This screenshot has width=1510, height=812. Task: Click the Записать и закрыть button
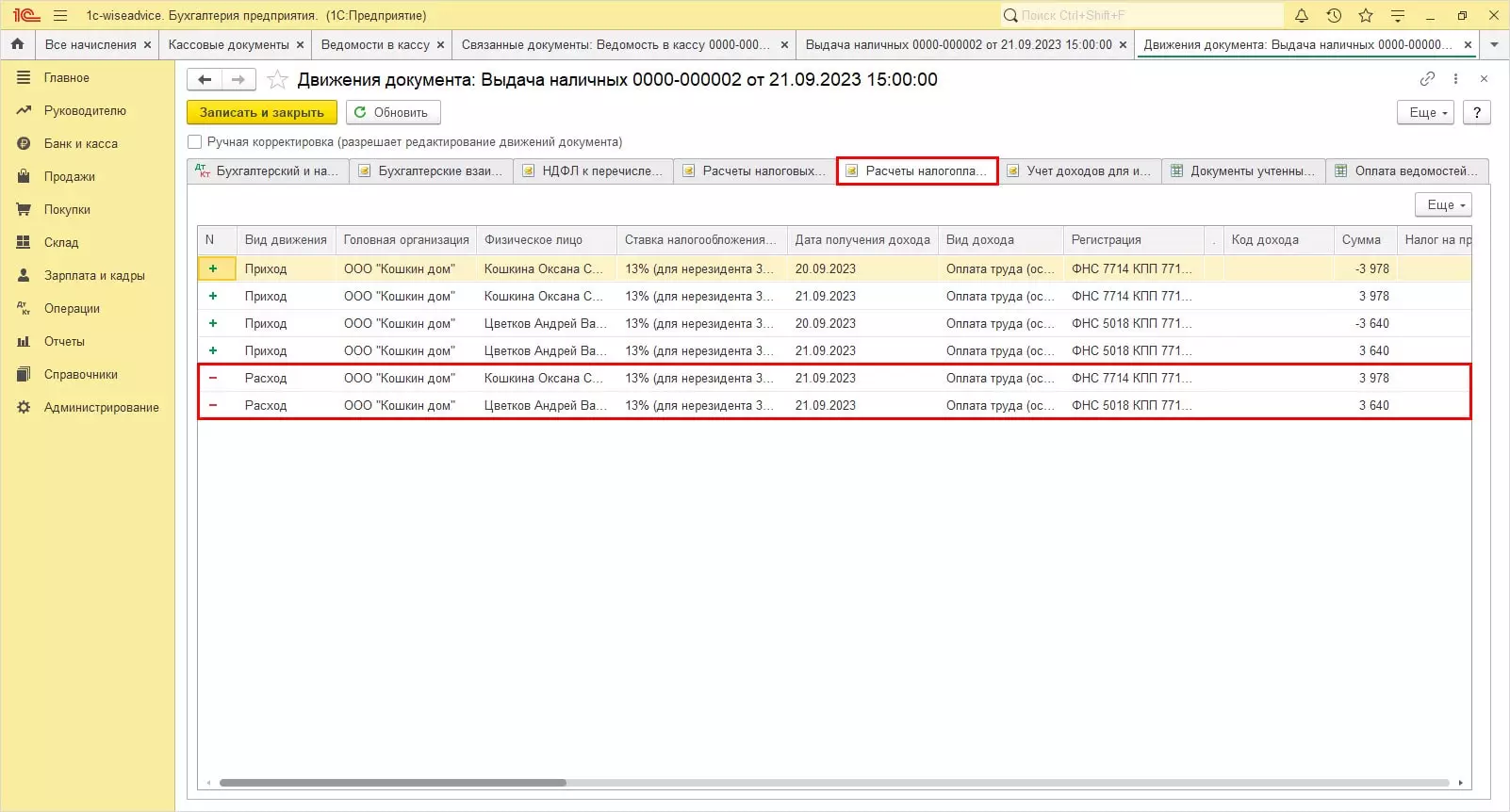tap(261, 112)
